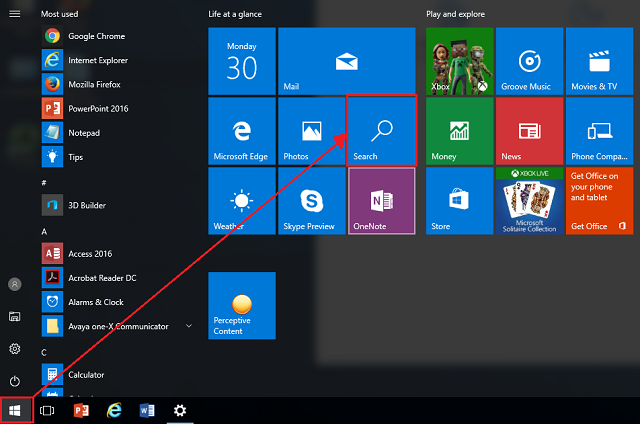Image resolution: width=640 pixels, height=424 pixels.
Task: Launch the Phone Companion tile
Action: 600,131
